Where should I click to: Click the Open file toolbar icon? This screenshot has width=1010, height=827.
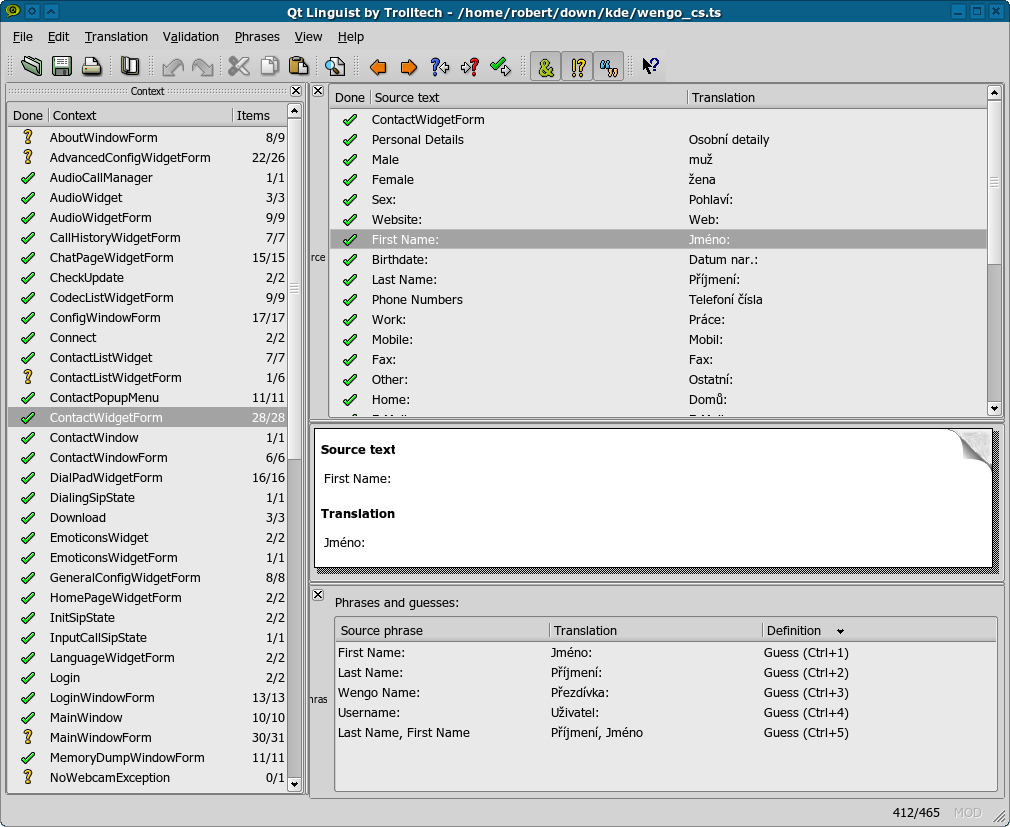pos(32,67)
